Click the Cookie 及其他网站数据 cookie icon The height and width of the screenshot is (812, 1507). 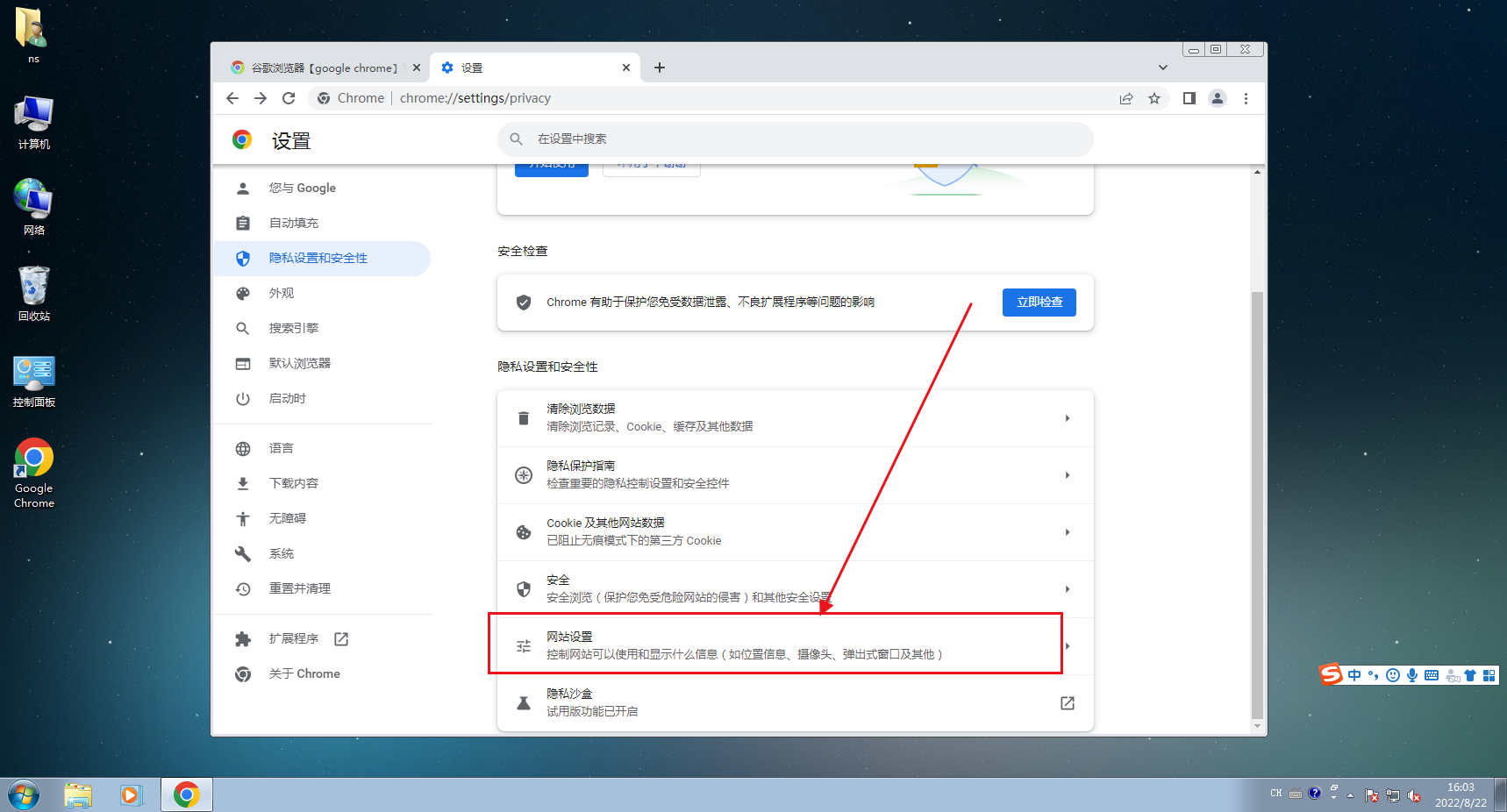coord(524,531)
